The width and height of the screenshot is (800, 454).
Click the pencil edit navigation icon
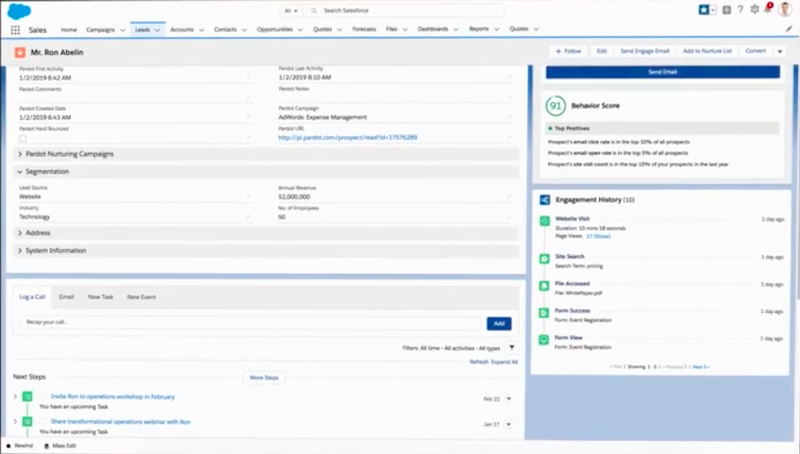(789, 29)
